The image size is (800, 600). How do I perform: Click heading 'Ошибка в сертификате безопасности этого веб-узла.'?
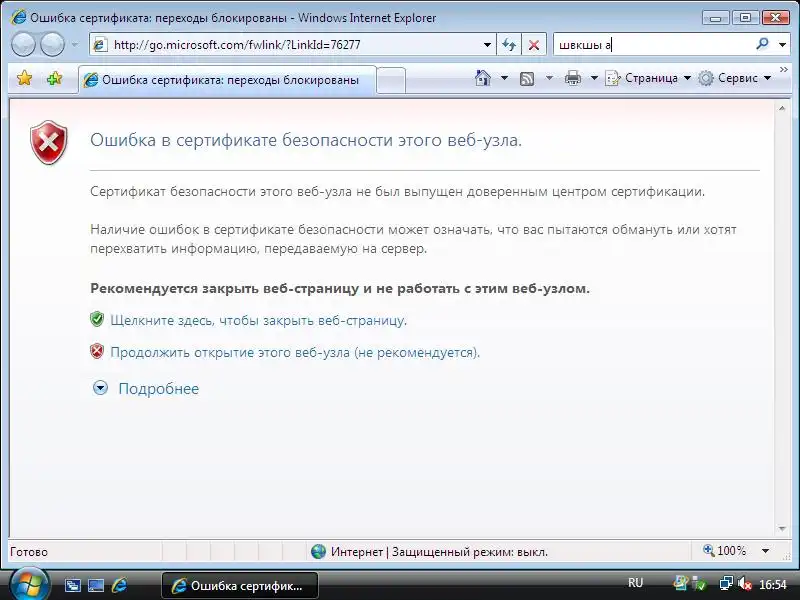[x=306, y=140]
